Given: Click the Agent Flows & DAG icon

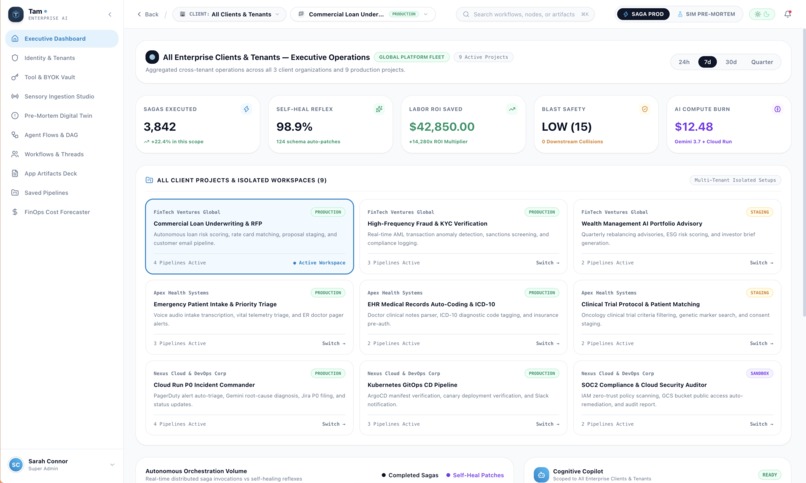Looking at the screenshot, I should point(15,135).
